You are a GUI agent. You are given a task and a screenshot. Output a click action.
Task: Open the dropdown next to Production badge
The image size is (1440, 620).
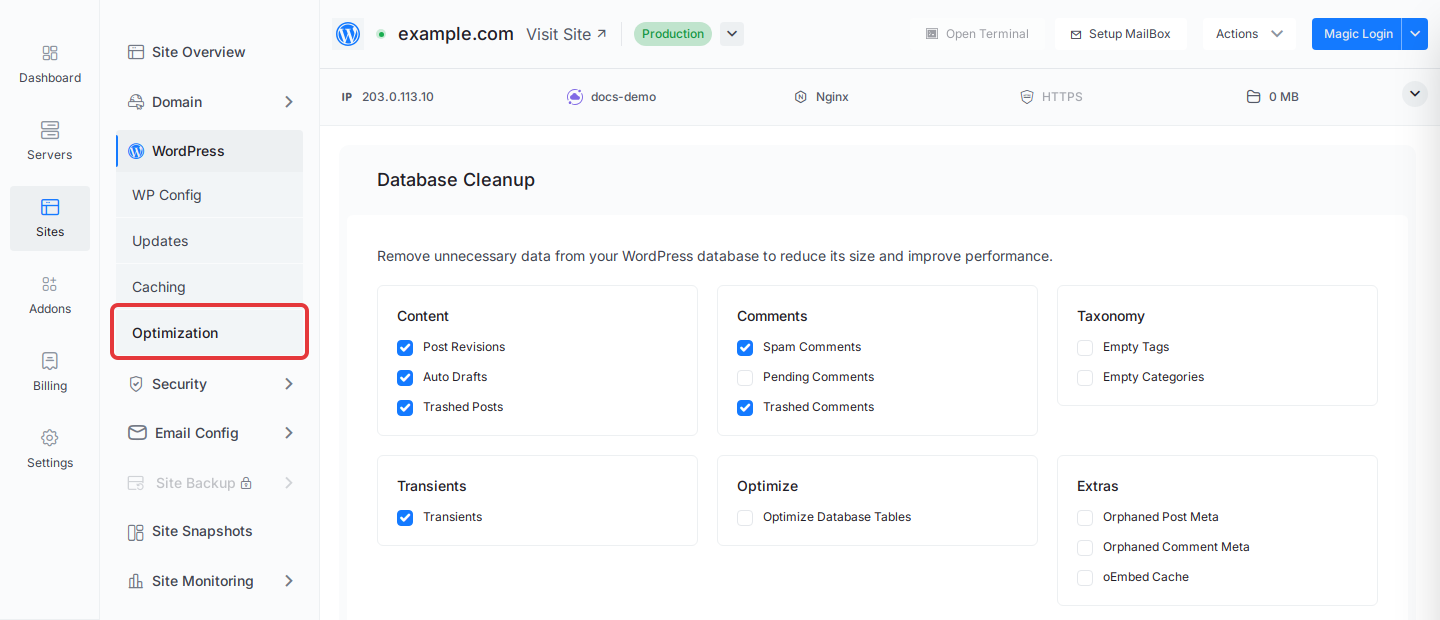click(x=732, y=34)
